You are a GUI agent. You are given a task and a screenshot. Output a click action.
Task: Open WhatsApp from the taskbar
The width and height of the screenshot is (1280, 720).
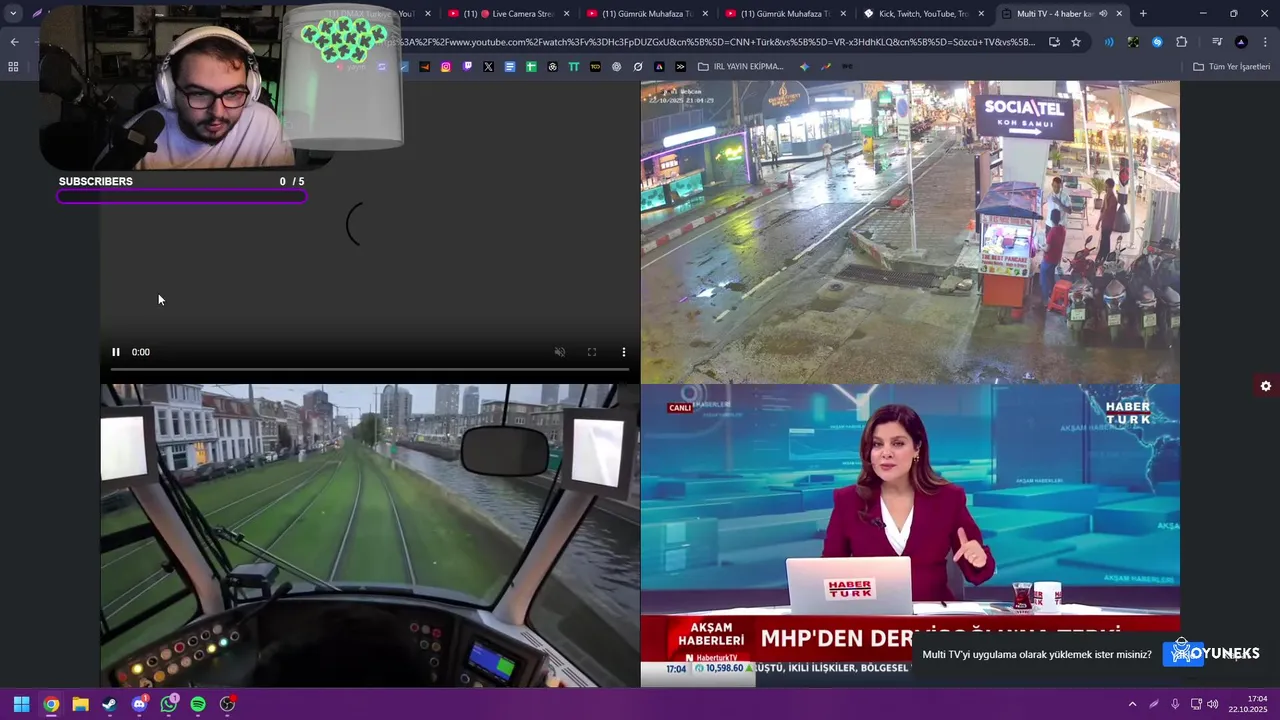tap(168, 704)
